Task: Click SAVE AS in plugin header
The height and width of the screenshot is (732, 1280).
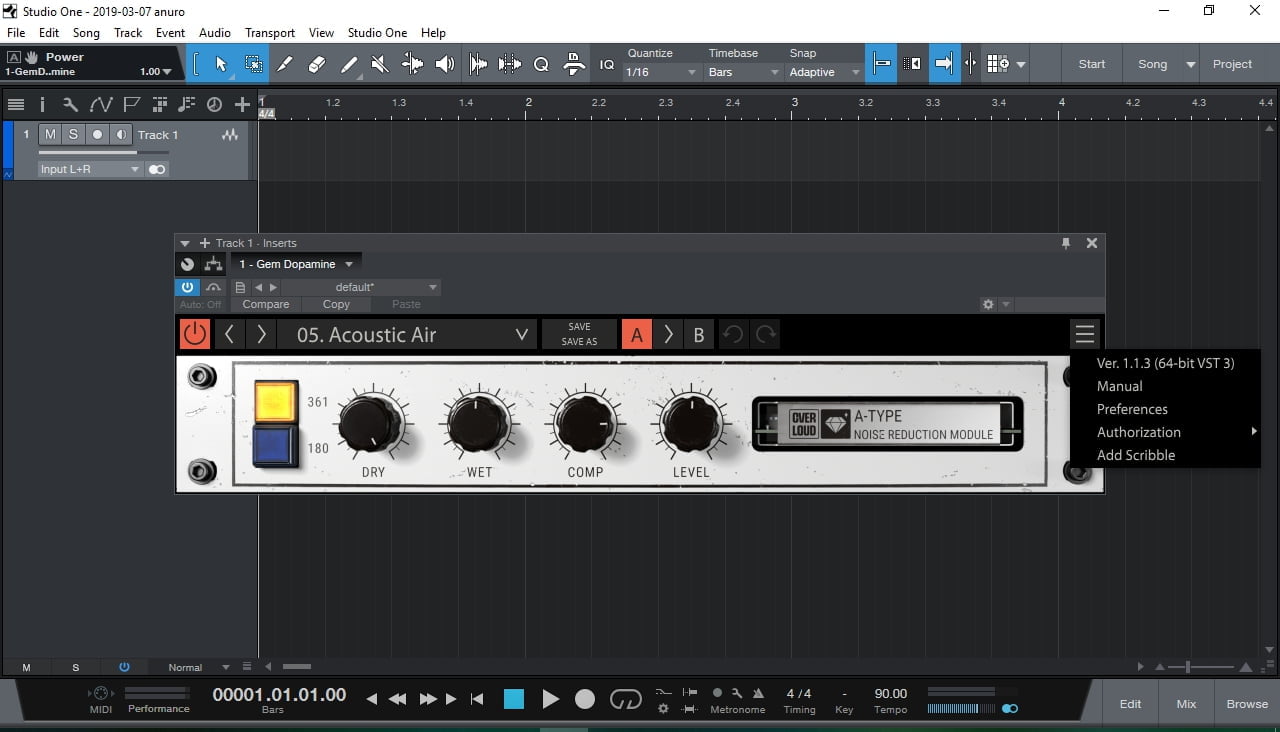Action: tap(579, 342)
